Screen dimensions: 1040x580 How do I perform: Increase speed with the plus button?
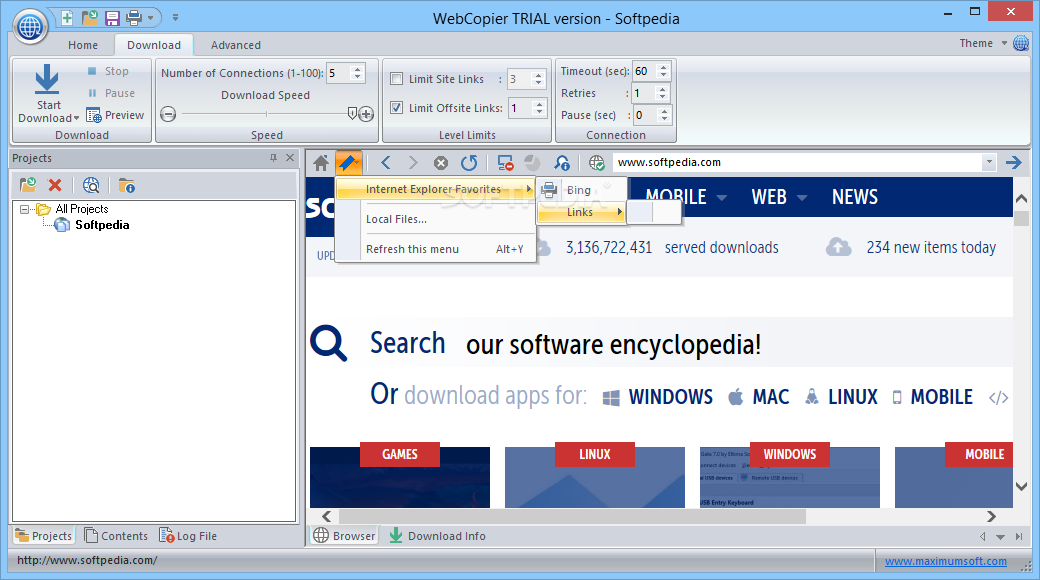coord(366,114)
